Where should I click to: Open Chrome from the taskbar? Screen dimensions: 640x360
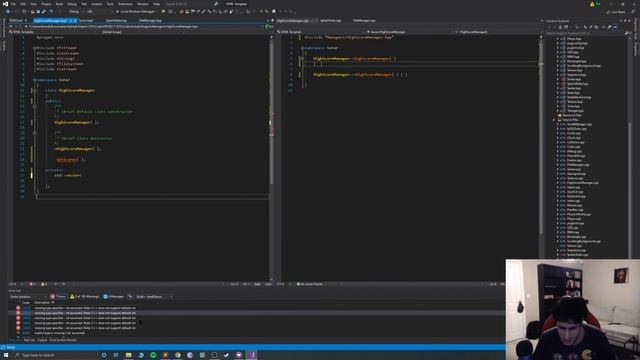coord(178,355)
